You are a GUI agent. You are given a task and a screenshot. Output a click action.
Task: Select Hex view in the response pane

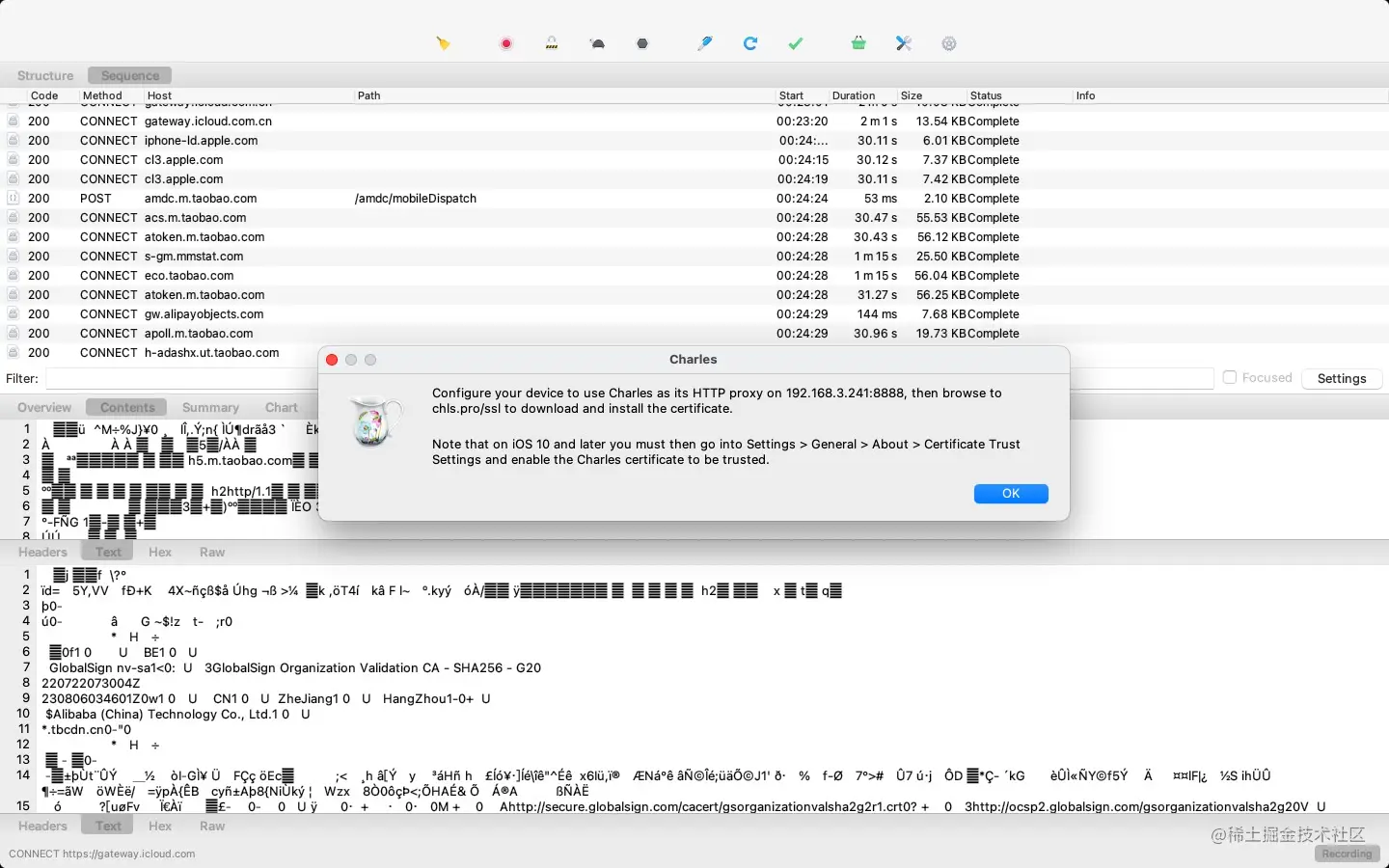click(x=160, y=827)
